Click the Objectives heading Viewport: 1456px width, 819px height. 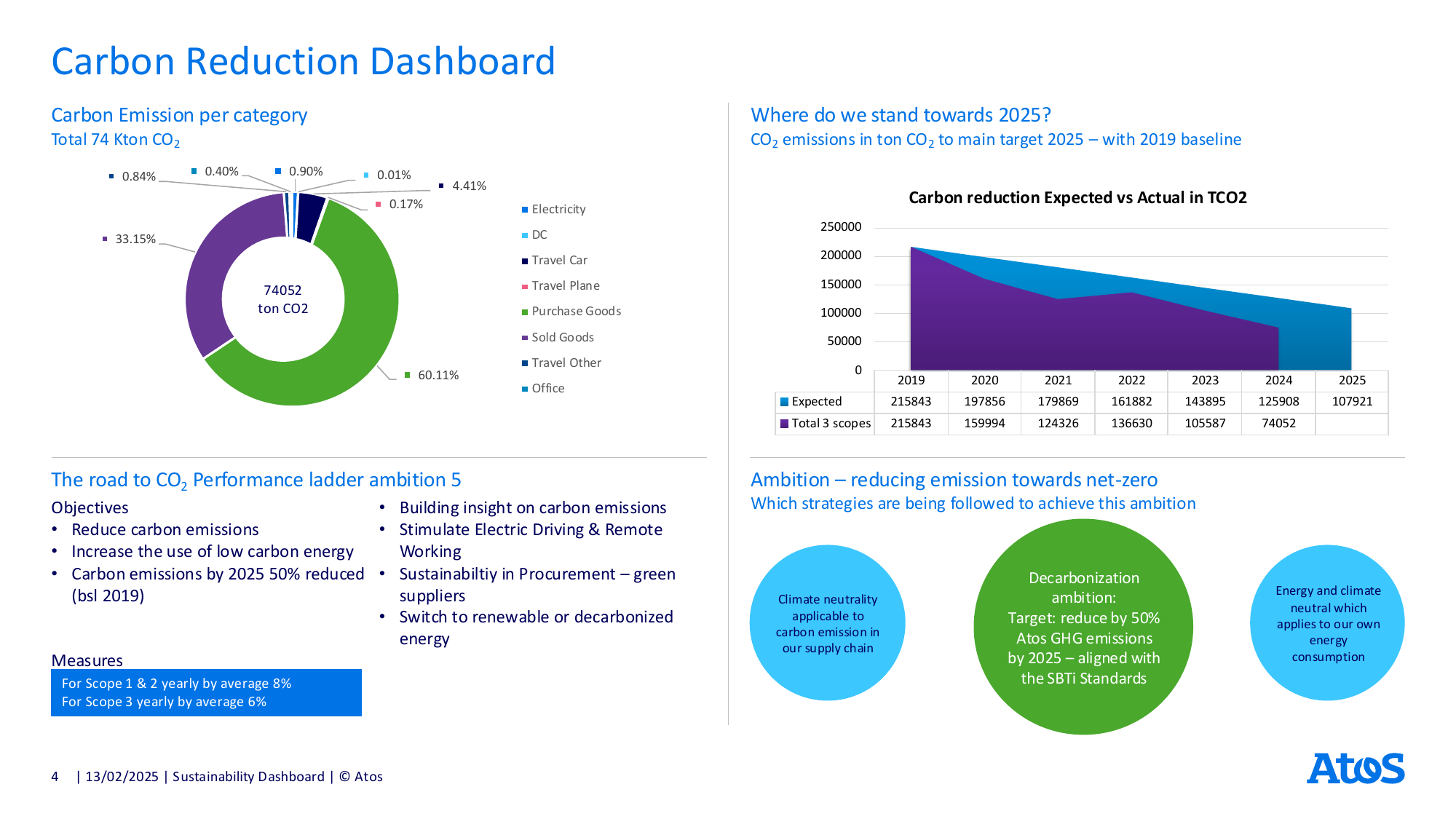pos(90,508)
